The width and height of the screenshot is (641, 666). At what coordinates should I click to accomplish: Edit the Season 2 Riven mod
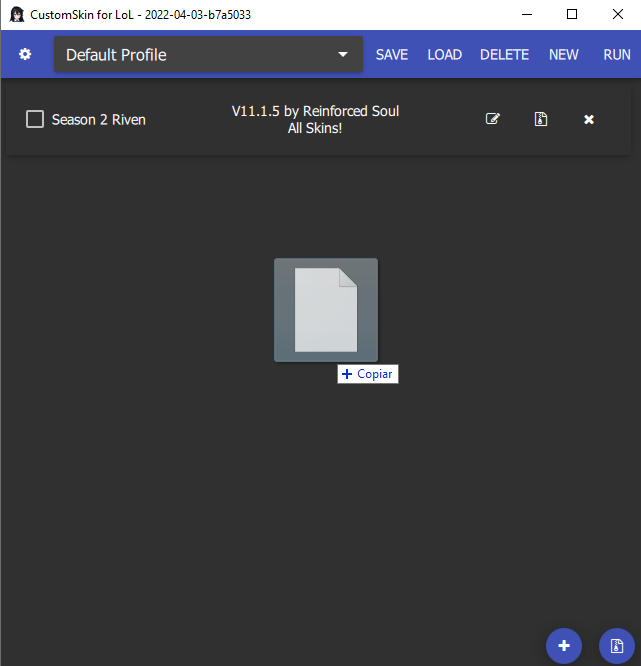(x=493, y=119)
